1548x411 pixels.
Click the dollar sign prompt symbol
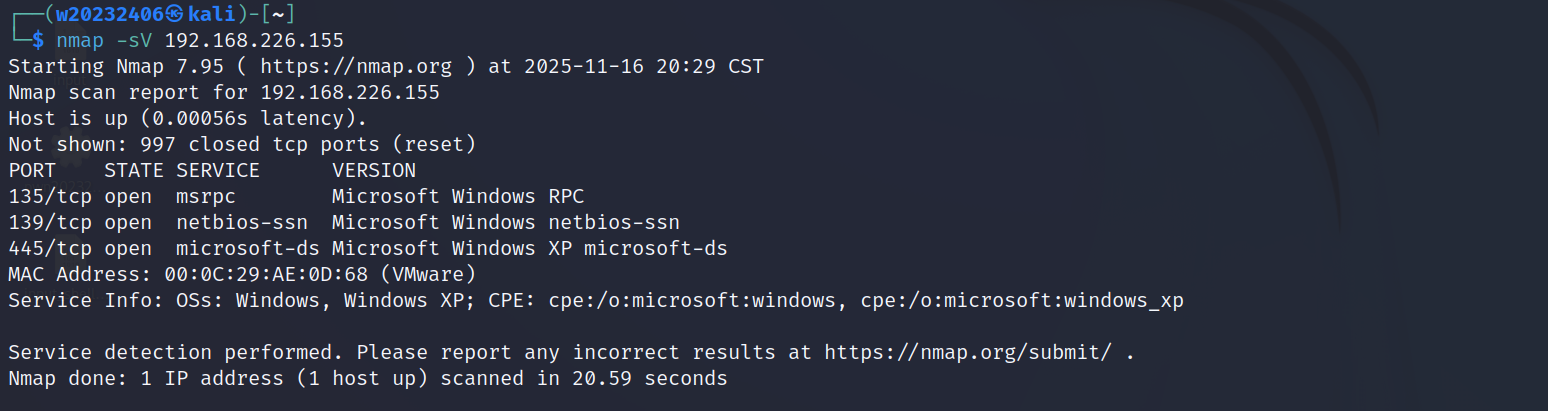(38, 41)
